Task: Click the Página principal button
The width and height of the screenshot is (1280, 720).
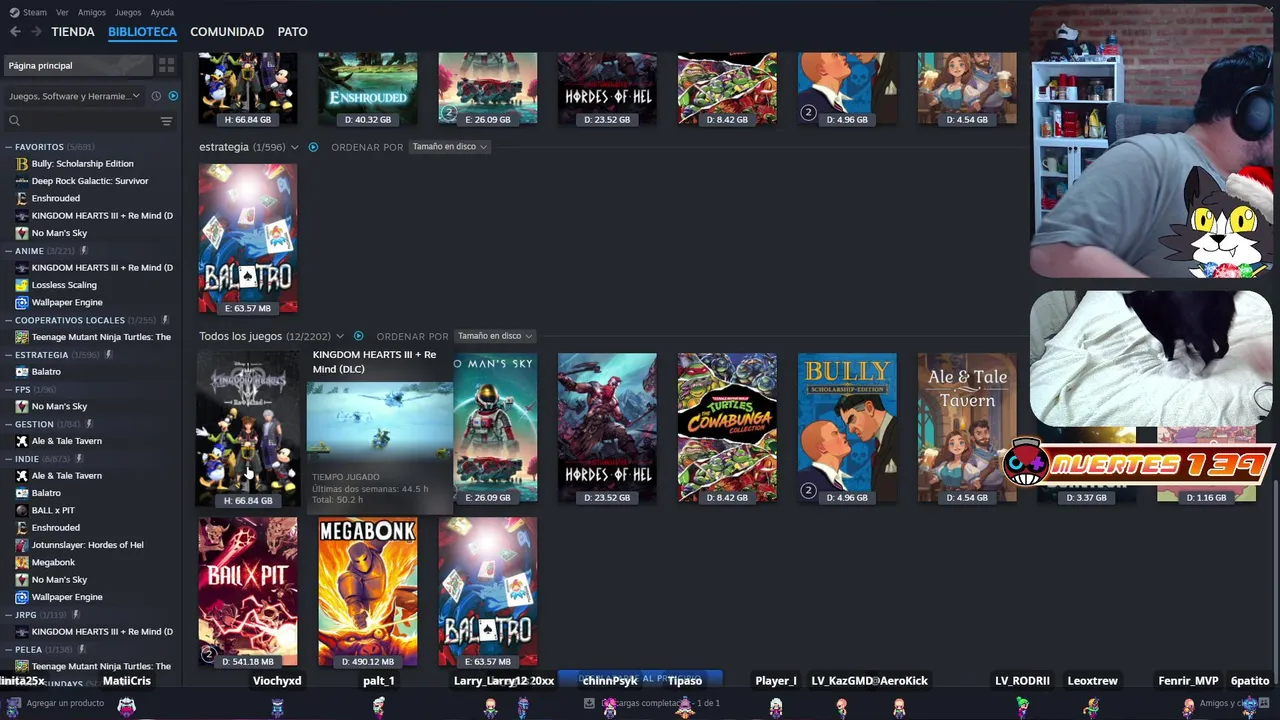Action: click(78, 65)
